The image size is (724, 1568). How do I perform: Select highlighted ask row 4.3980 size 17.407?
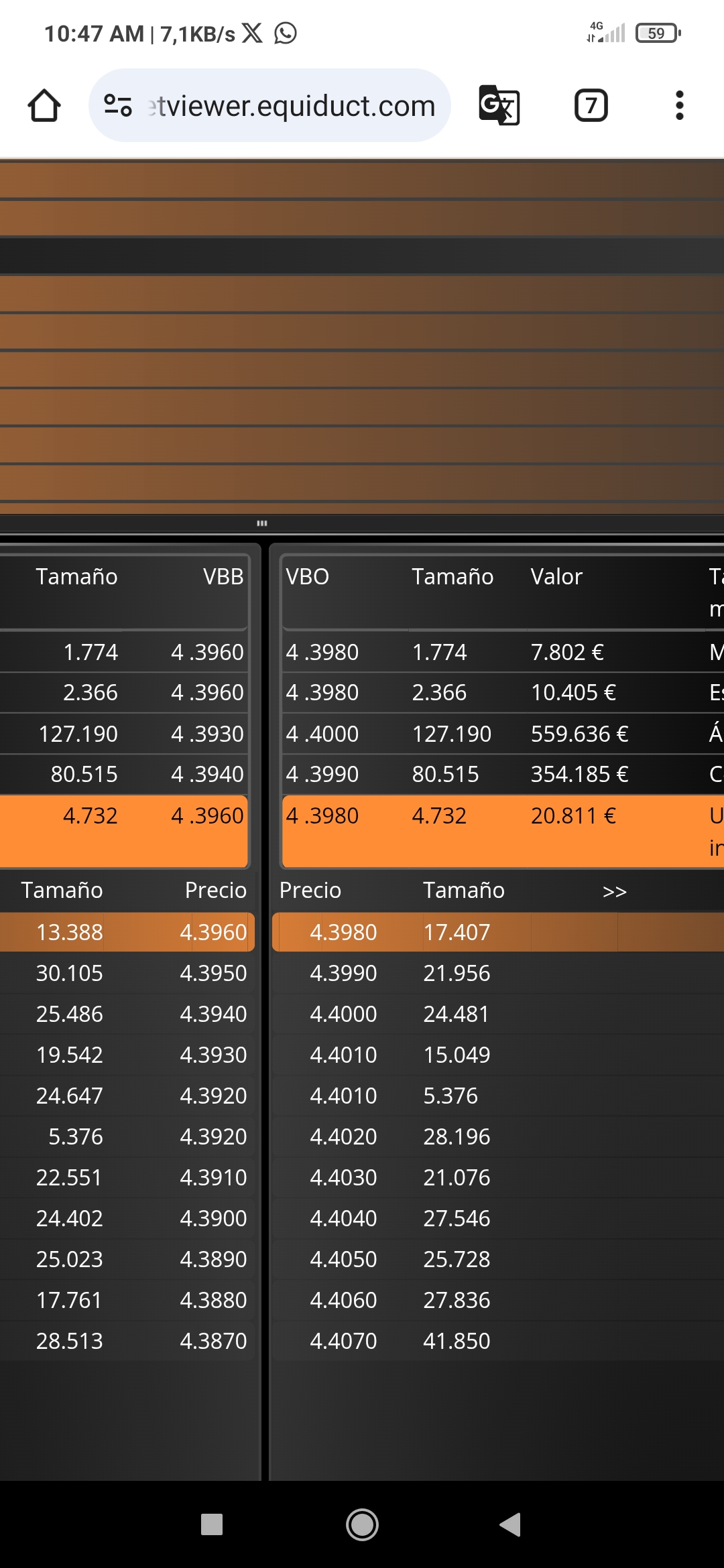point(498,932)
